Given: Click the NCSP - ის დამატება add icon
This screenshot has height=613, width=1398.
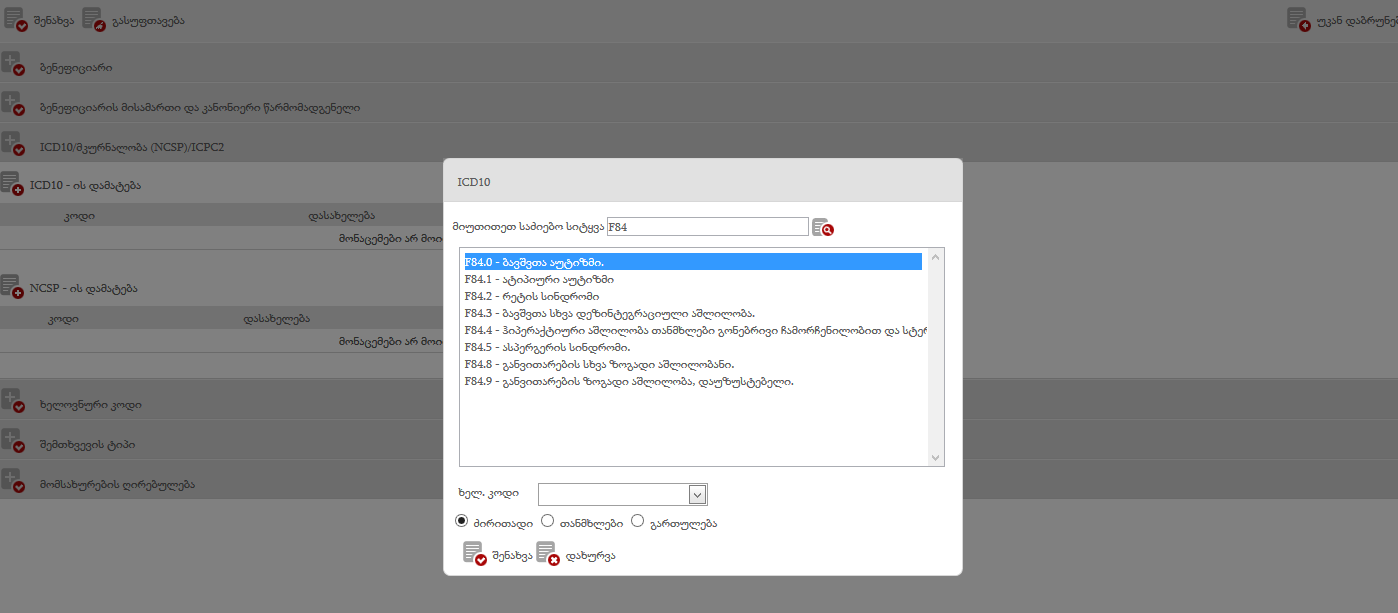Looking at the screenshot, I should (x=12, y=288).
